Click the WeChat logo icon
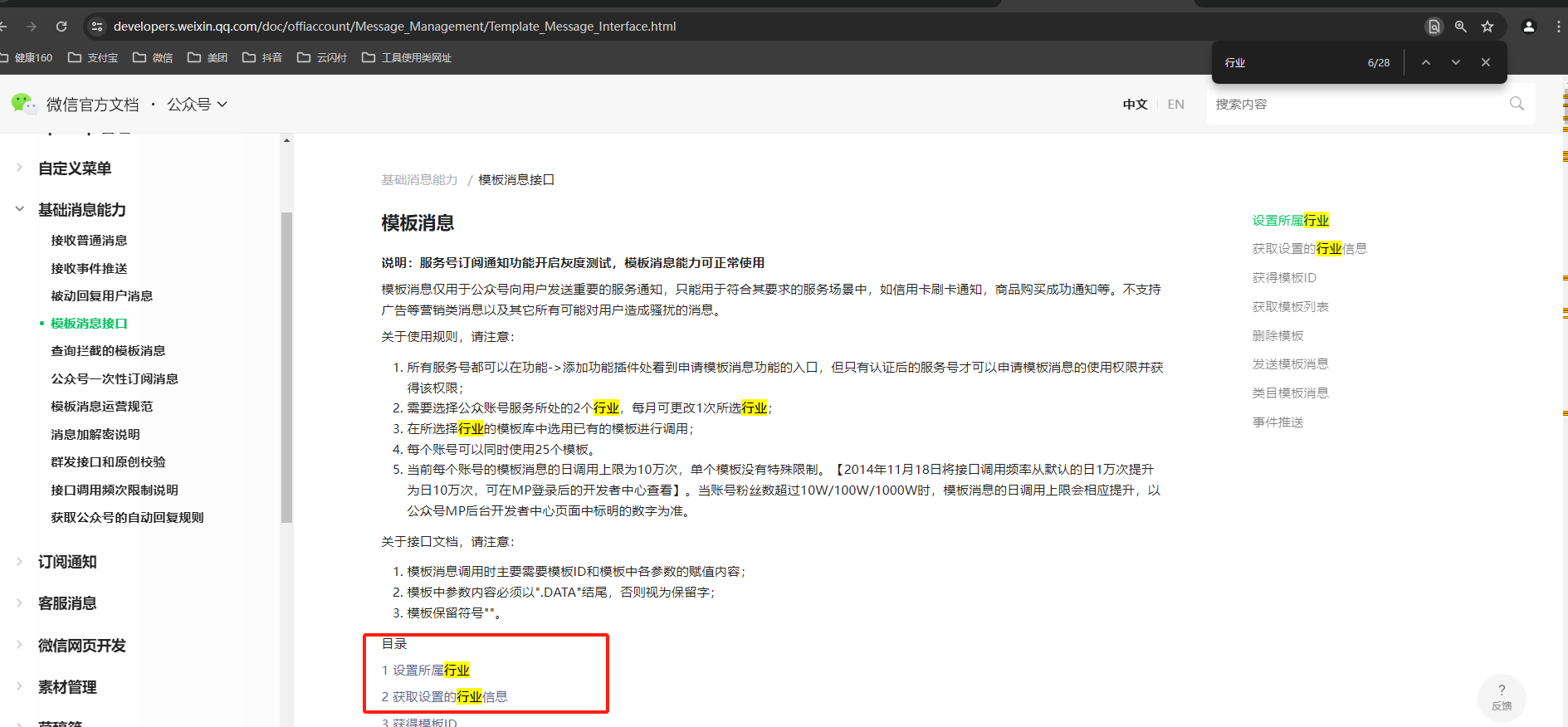The width and height of the screenshot is (1568, 727). click(23, 104)
